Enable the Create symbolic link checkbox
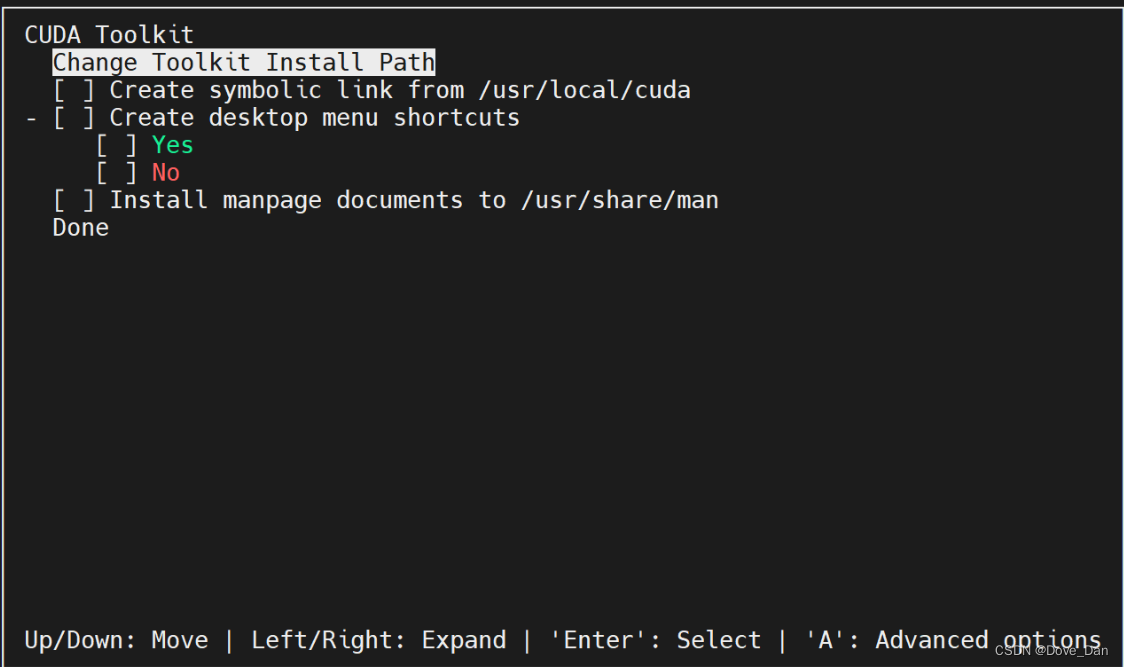 click(76, 90)
